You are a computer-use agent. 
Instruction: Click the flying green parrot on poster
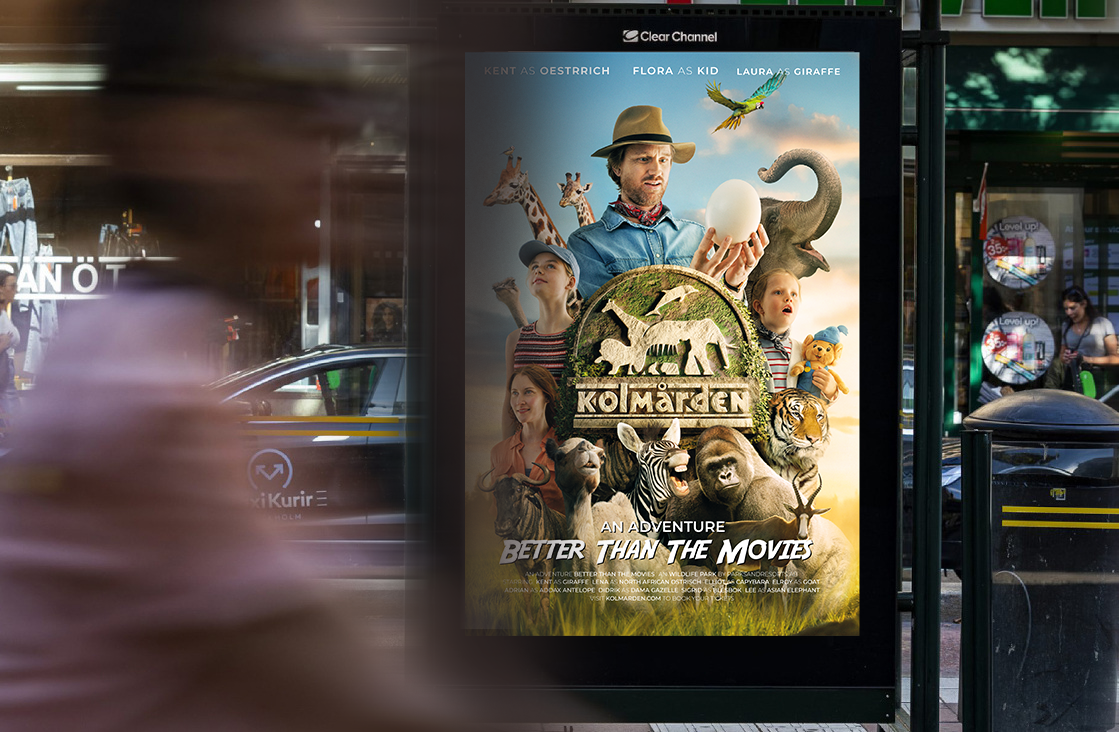744,102
